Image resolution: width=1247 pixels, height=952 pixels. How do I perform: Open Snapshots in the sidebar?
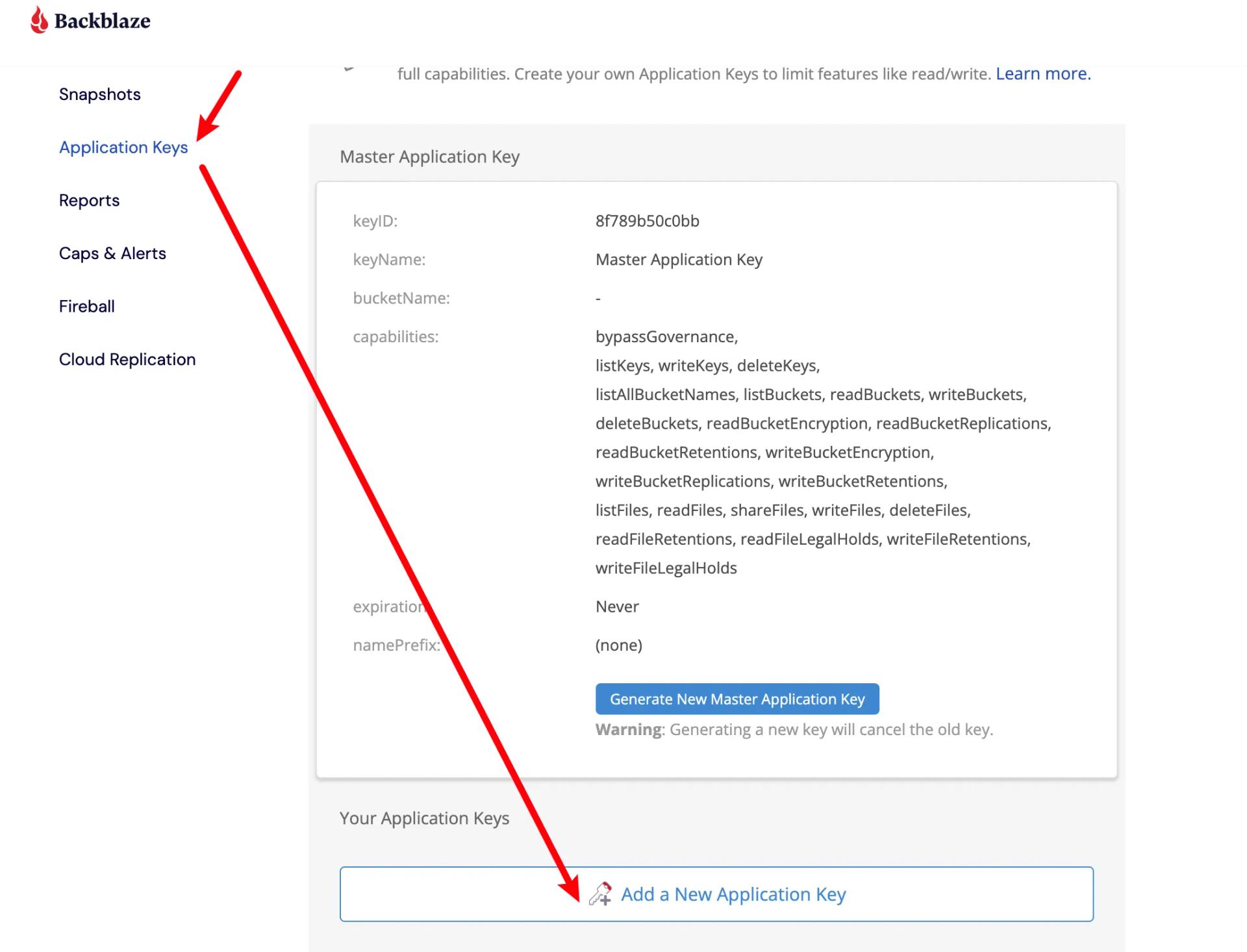point(99,94)
